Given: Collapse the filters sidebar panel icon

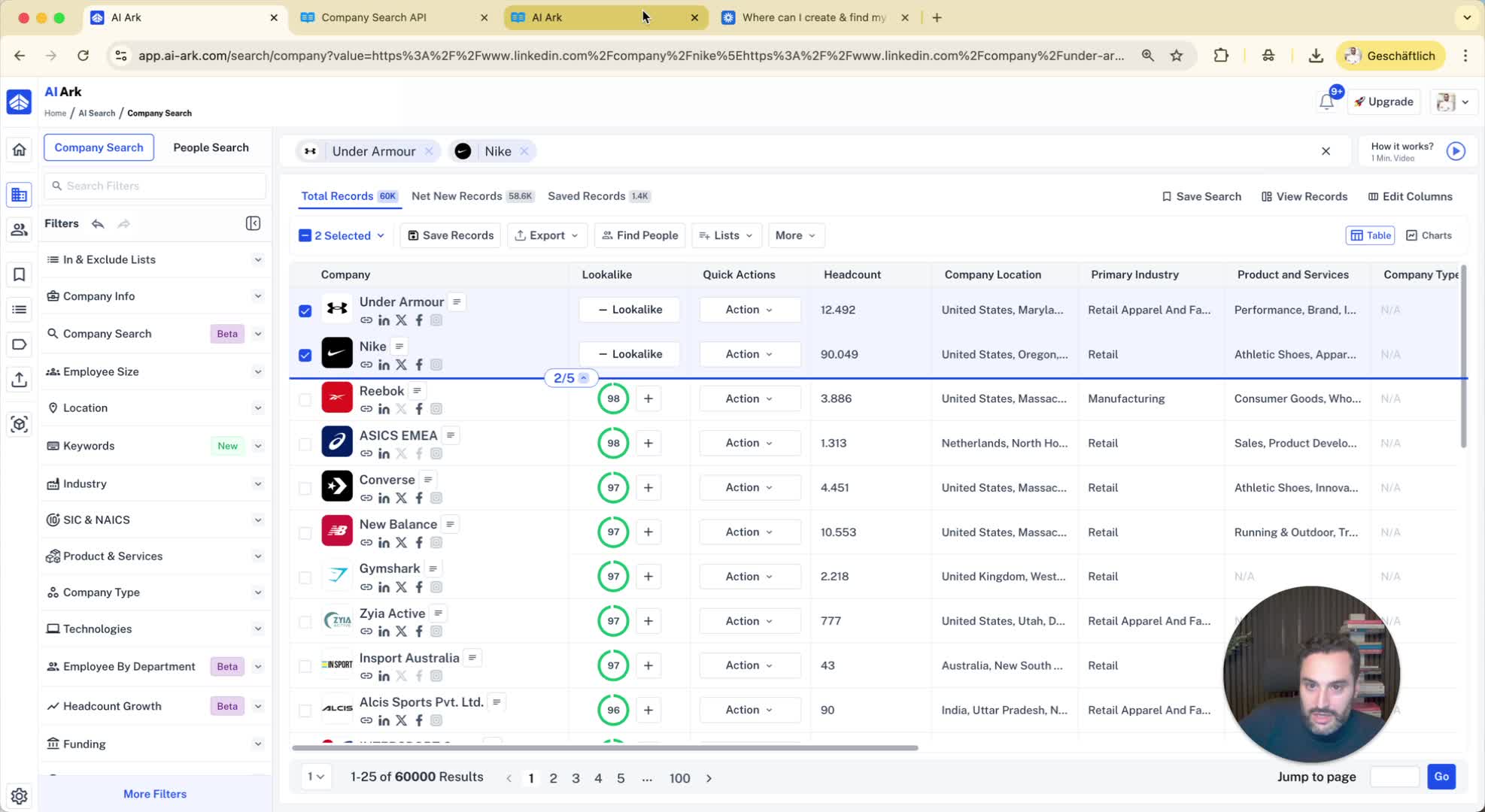Looking at the screenshot, I should pos(253,223).
